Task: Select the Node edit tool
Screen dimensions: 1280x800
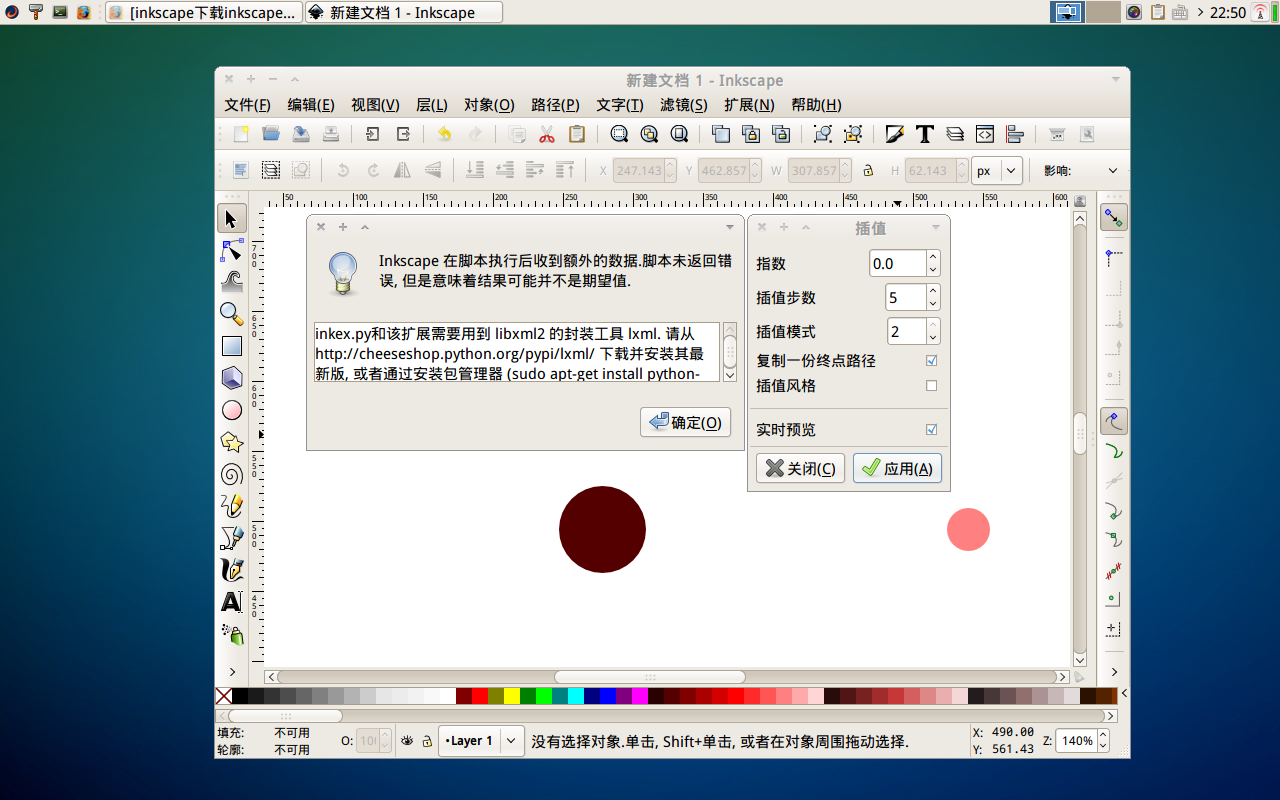Action: click(x=232, y=251)
